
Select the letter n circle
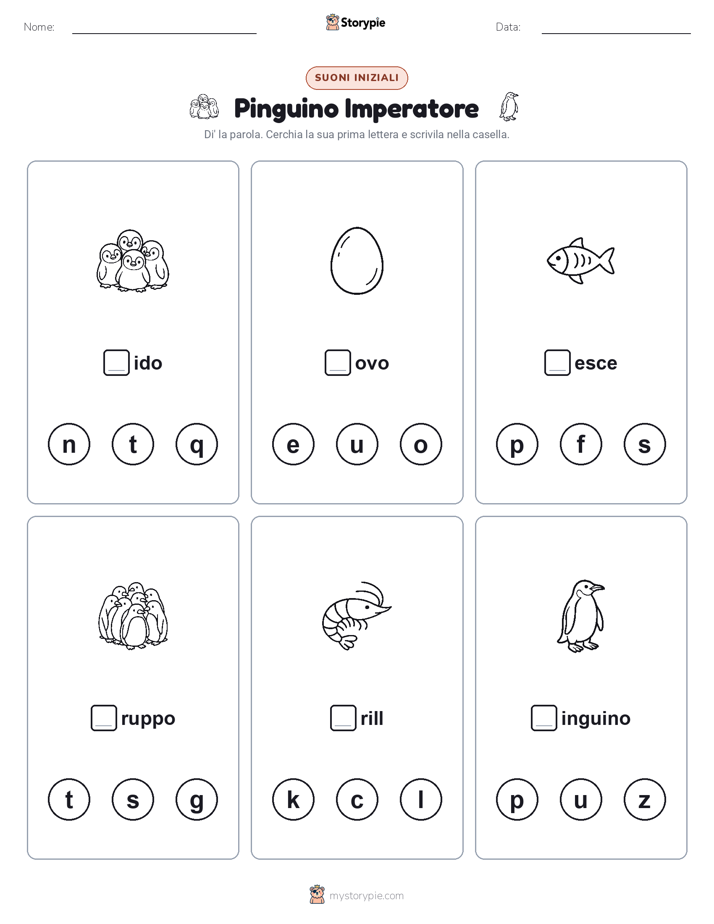pos(69,444)
